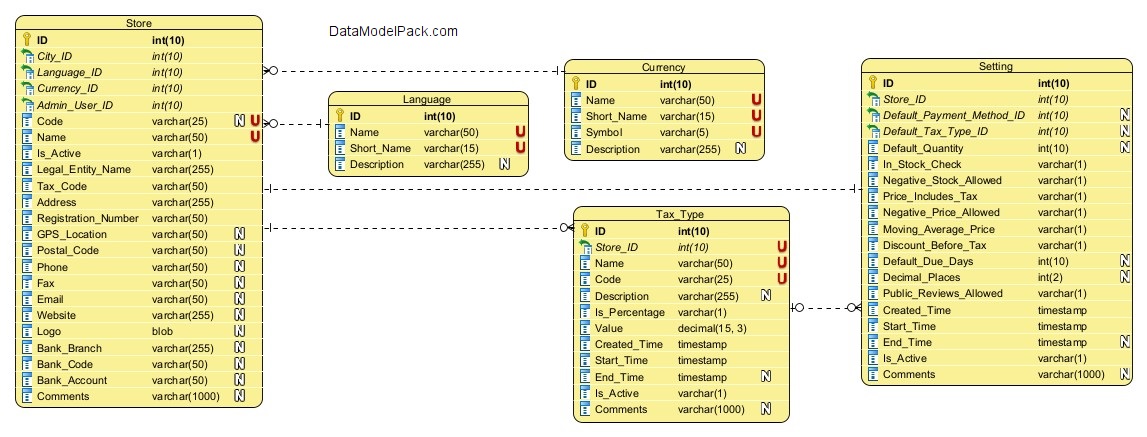The width and height of the screenshot is (1147, 437).
Task: Click the unique U marker on Store Name row
Action: point(255,137)
